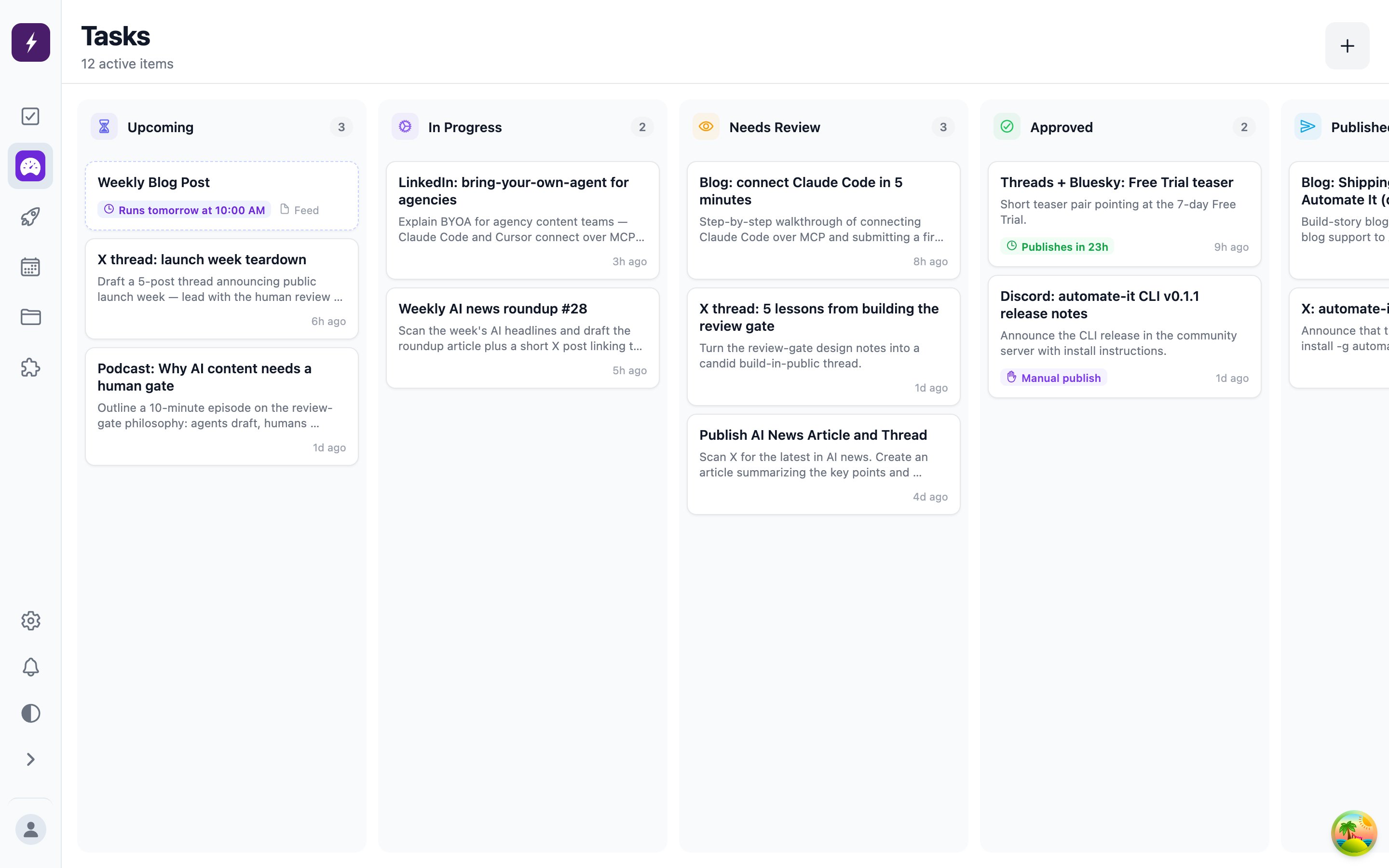The height and width of the screenshot is (868, 1389).
Task: Click the Upcoming column count badge 3
Action: 341,127
